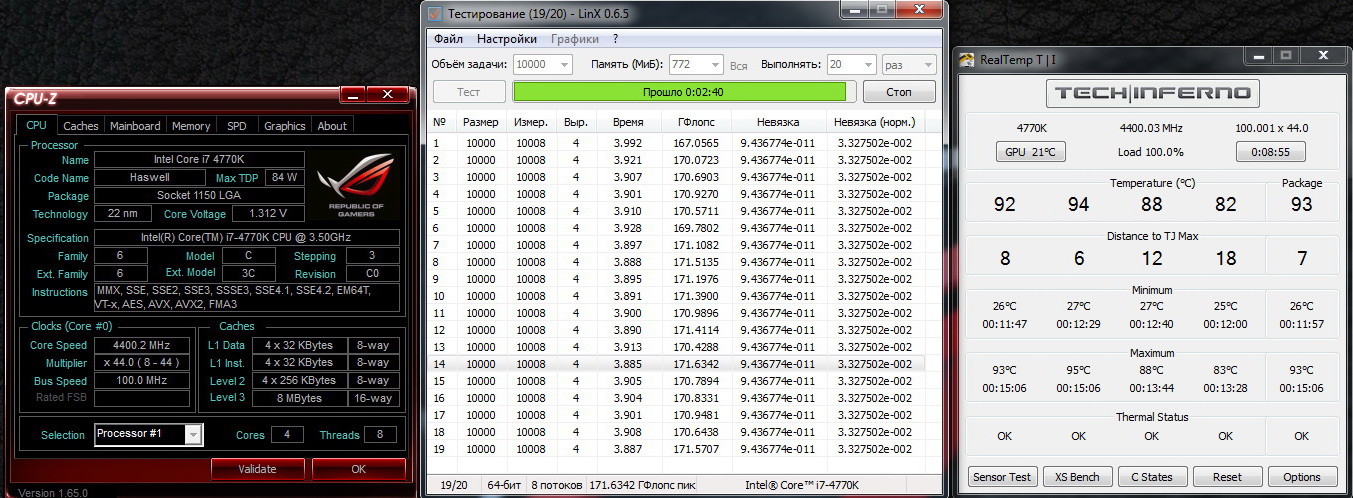Expand the Processor #1 selection dropdown

tap(193, 434)
